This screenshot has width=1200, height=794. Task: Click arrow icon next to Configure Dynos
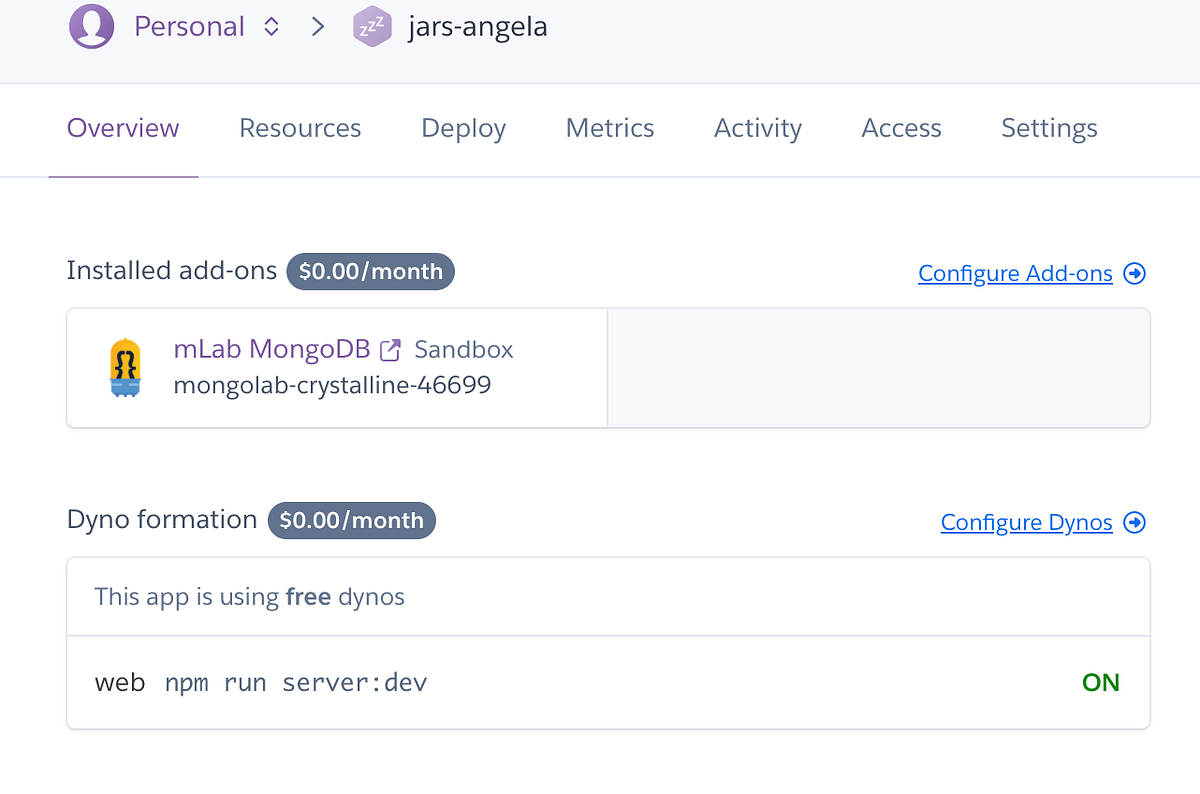[1134, 522]
